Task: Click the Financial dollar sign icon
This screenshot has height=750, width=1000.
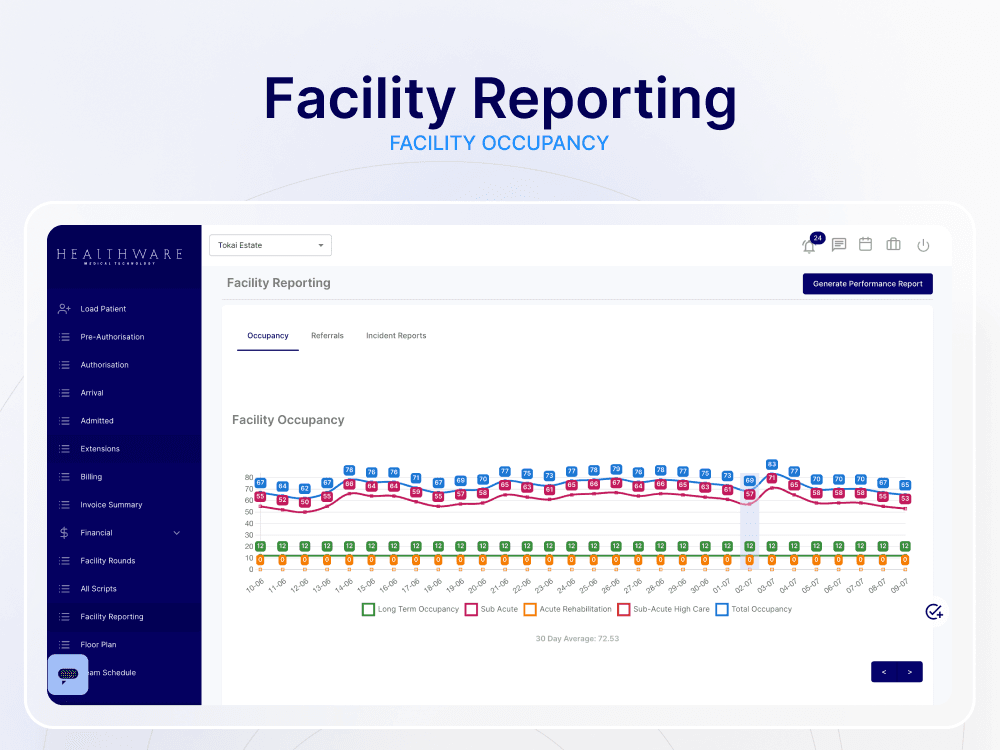Action: (x=64, y=533)
